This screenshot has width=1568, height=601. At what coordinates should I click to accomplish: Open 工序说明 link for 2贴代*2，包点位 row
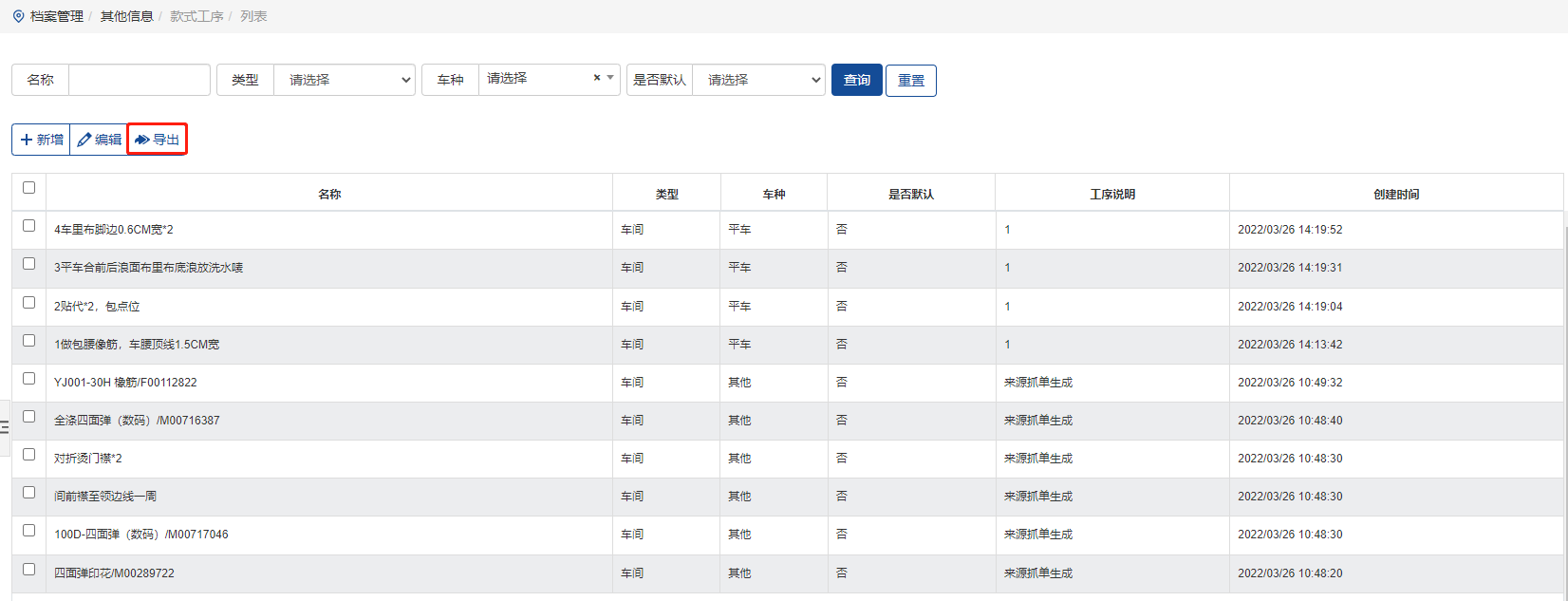pos(1007,307)
